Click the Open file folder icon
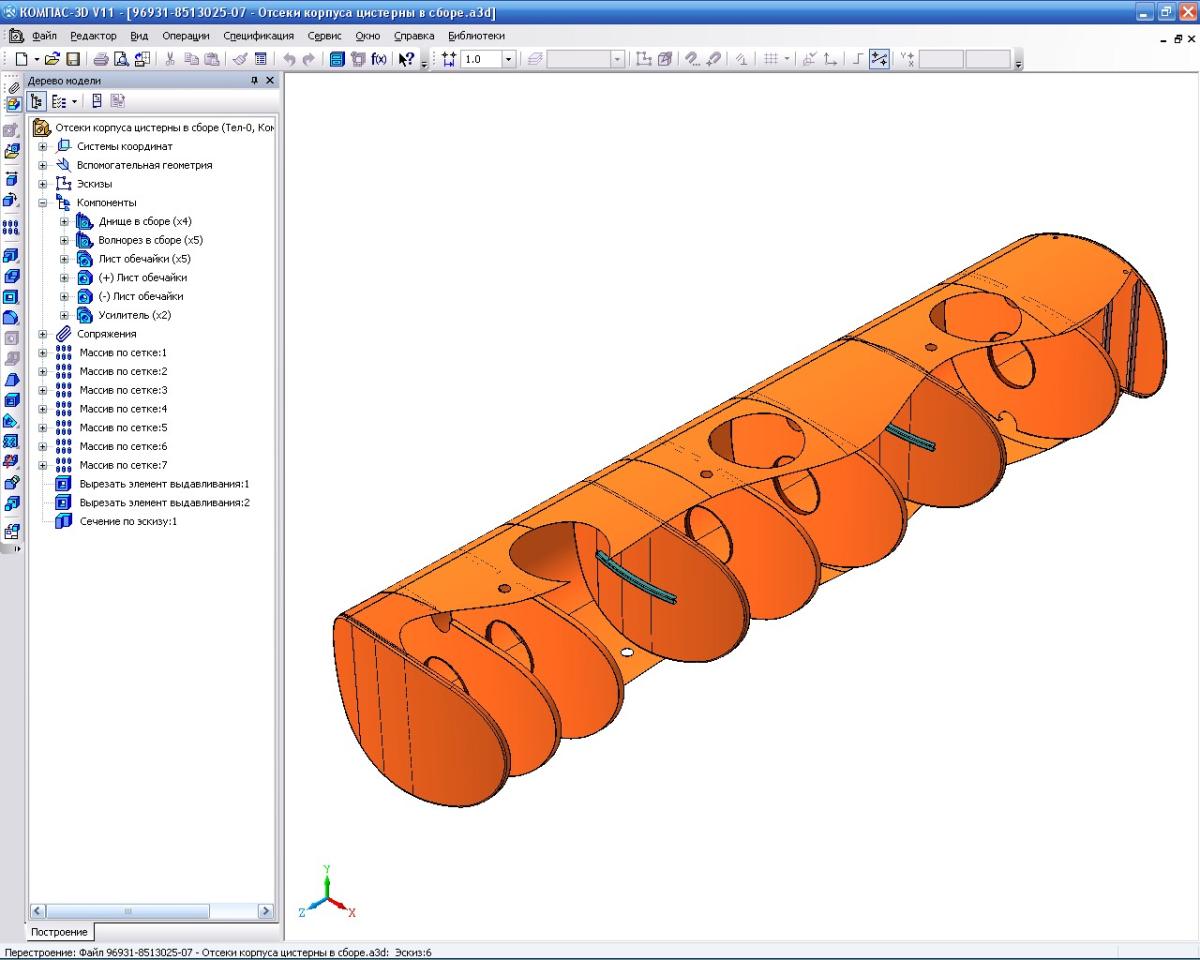1200x960 pixels. click(x=53, y=60)
